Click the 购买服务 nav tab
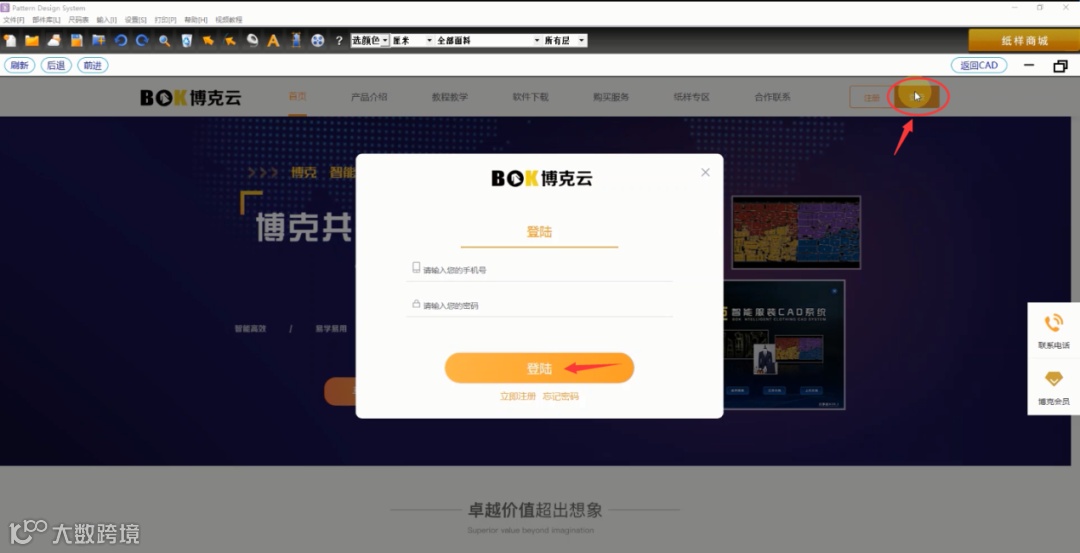Image resolution: width=1080 pixels, height=553 pixels. click(611, 97)
